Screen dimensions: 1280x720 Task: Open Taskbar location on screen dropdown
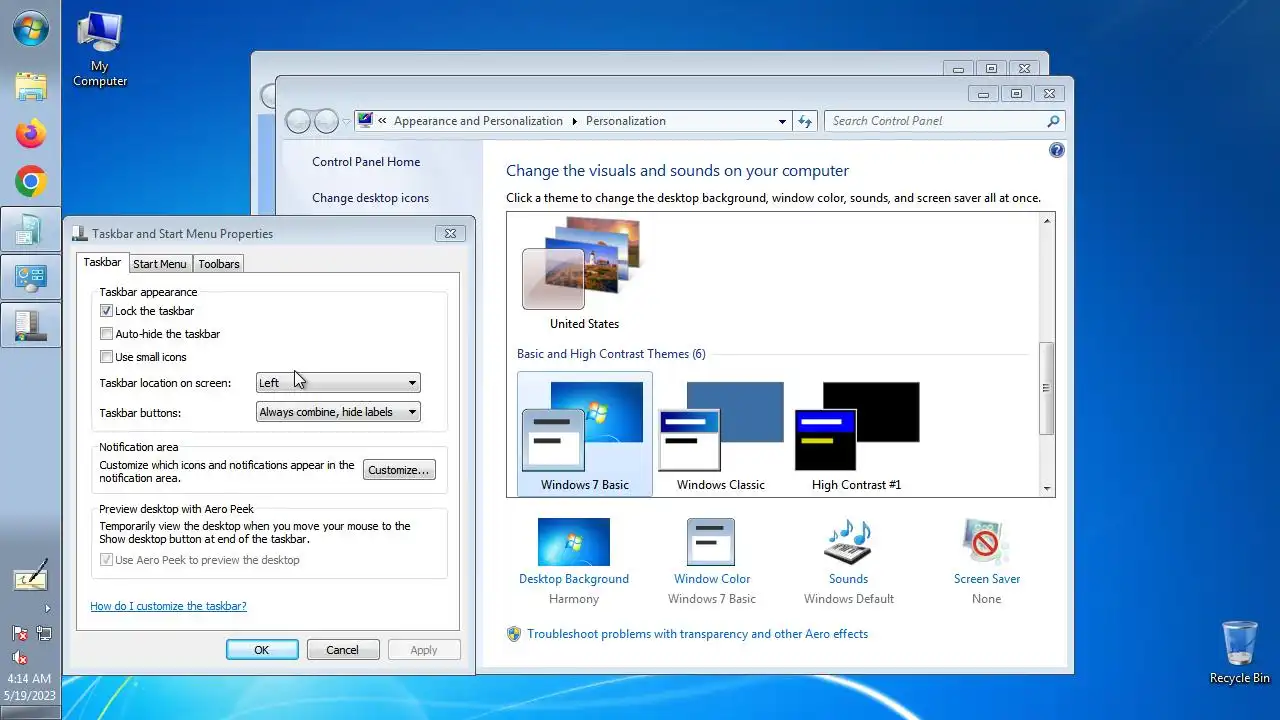tap(338, 383)
